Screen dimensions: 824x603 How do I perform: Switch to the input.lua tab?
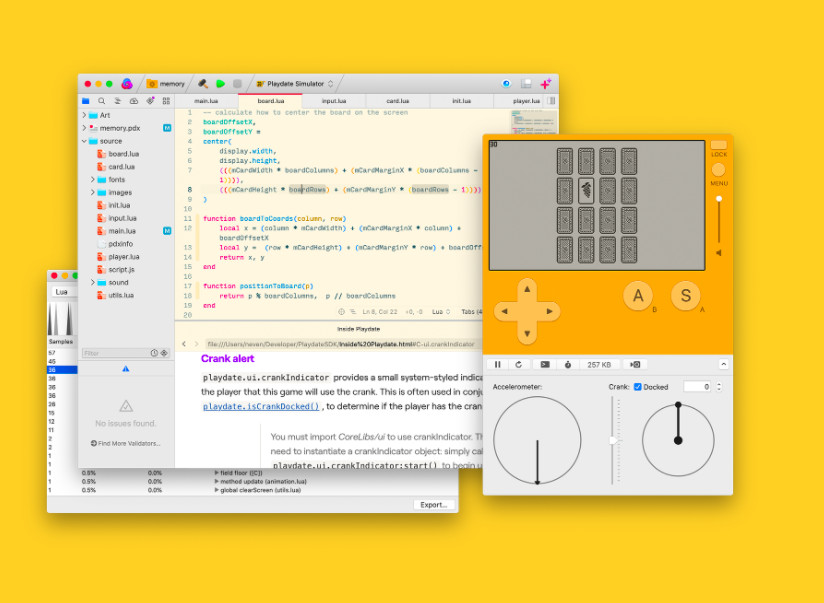pos(334,101)
